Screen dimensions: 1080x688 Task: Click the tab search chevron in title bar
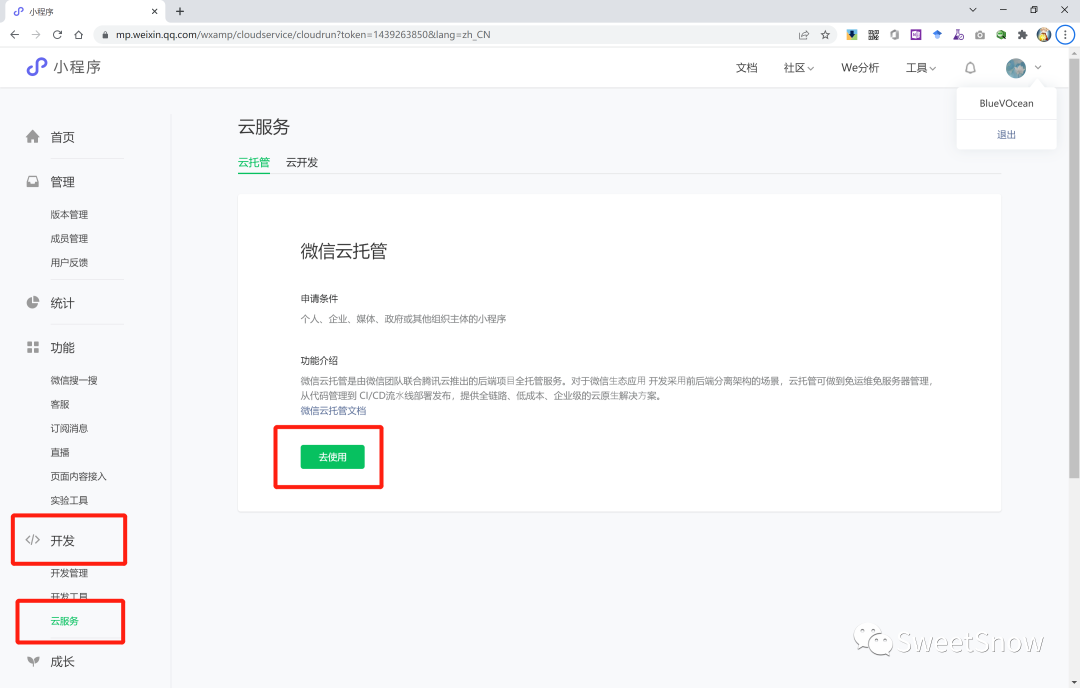click(973, 10)
